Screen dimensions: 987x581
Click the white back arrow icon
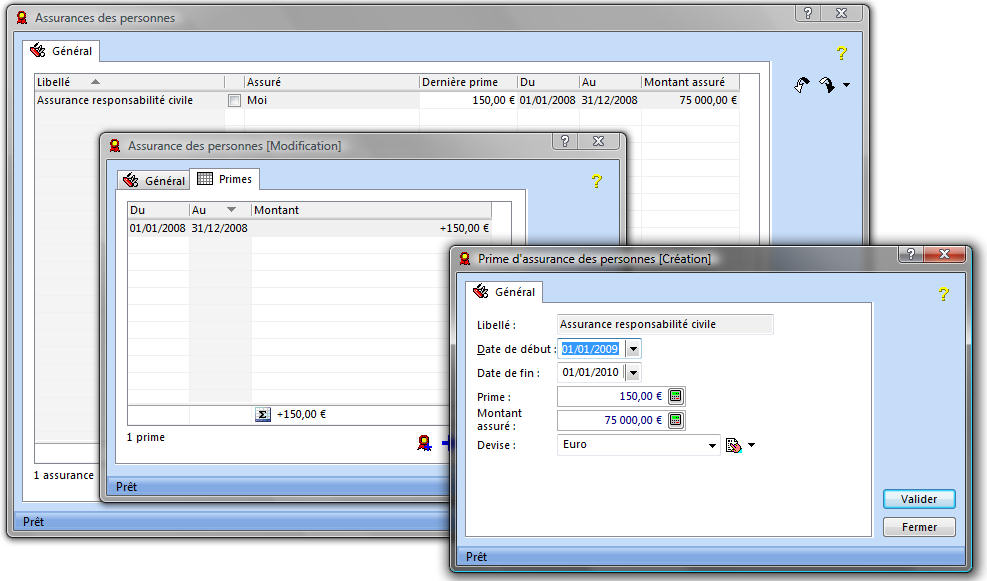(802, 85)
